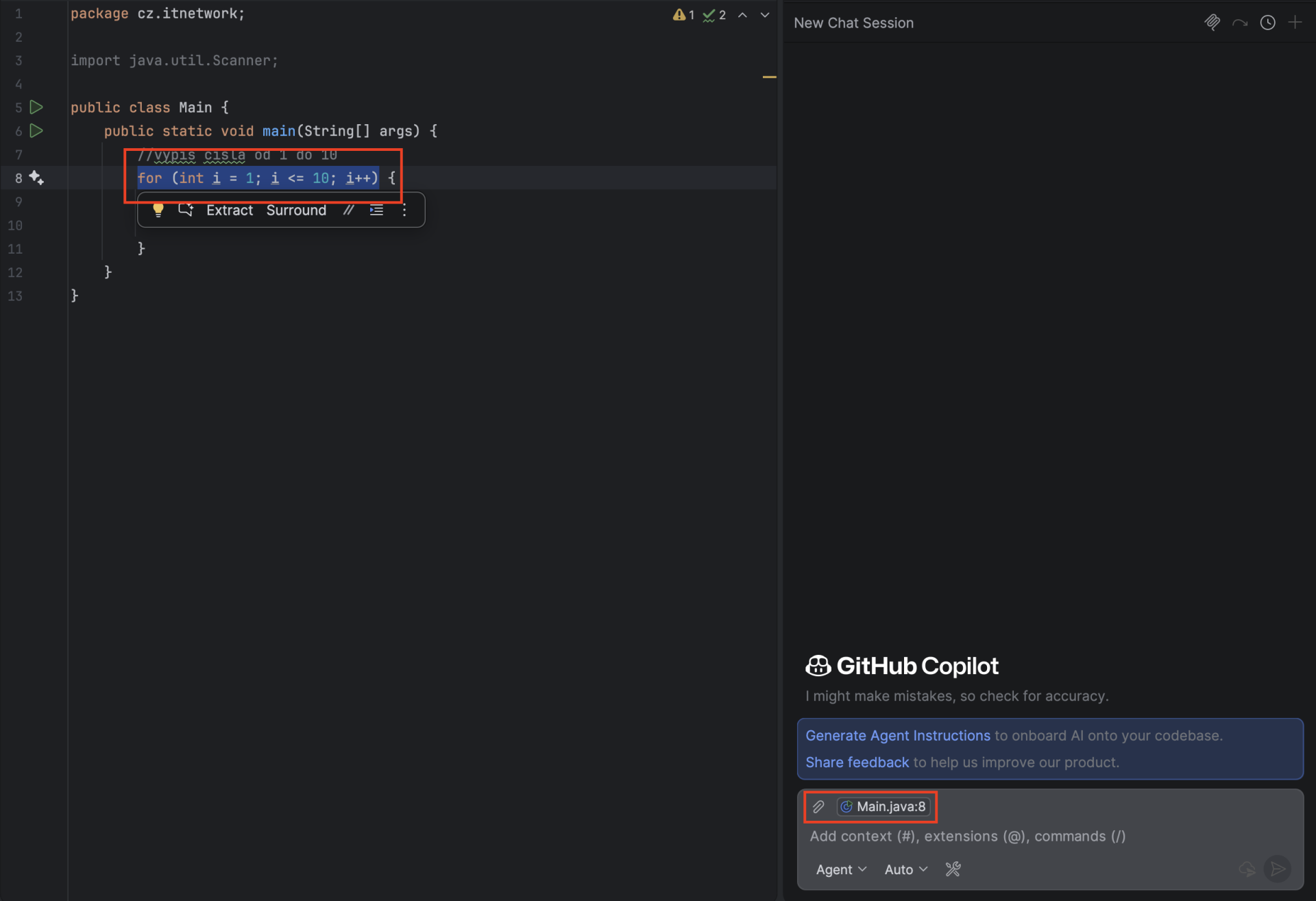Screen dimensions: 1316x901
Task: Choose Extract in the floating toolbar
Action: pyautogui.click(x=230, y=211)
